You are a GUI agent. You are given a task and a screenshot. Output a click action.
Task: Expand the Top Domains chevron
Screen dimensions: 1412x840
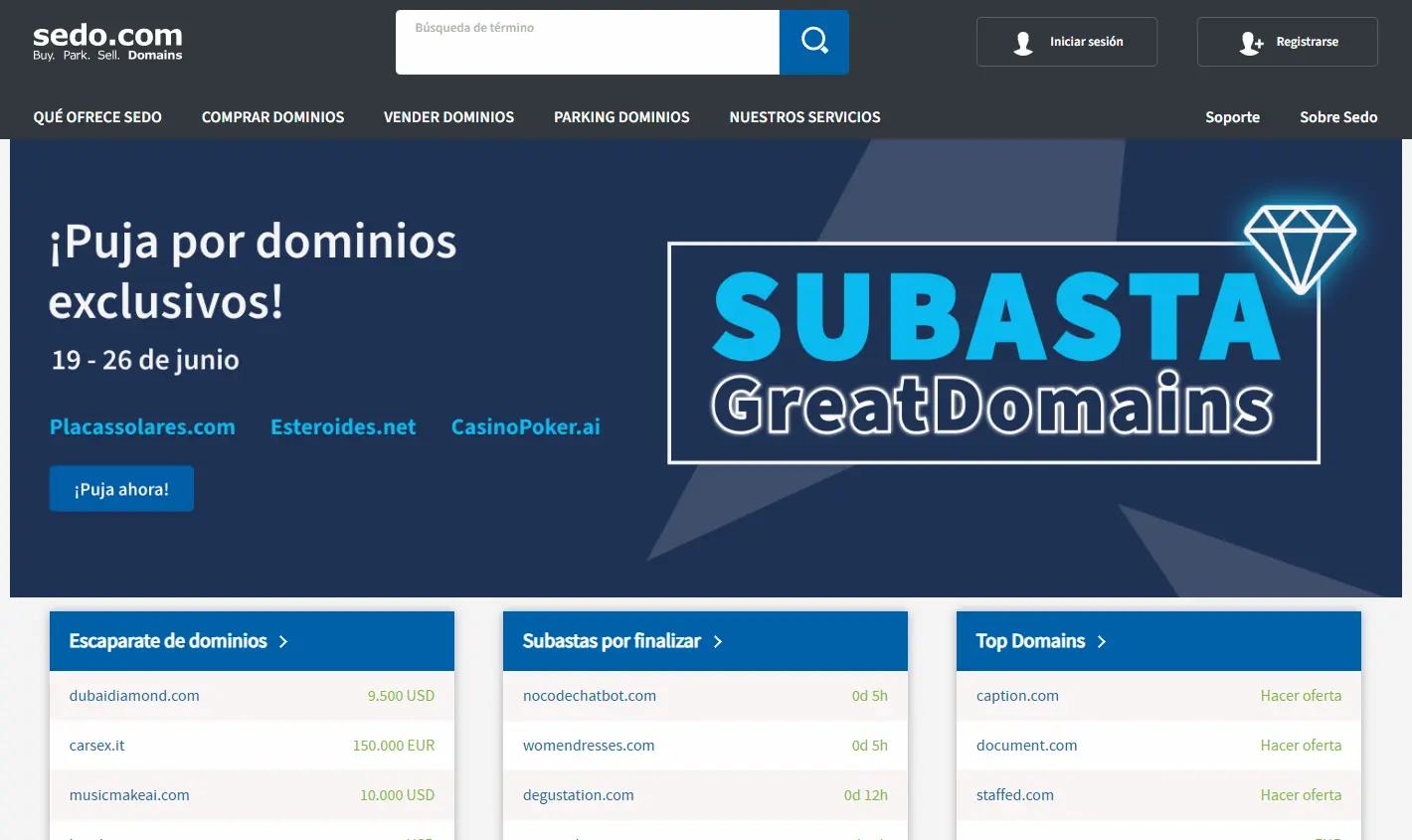1102,641
